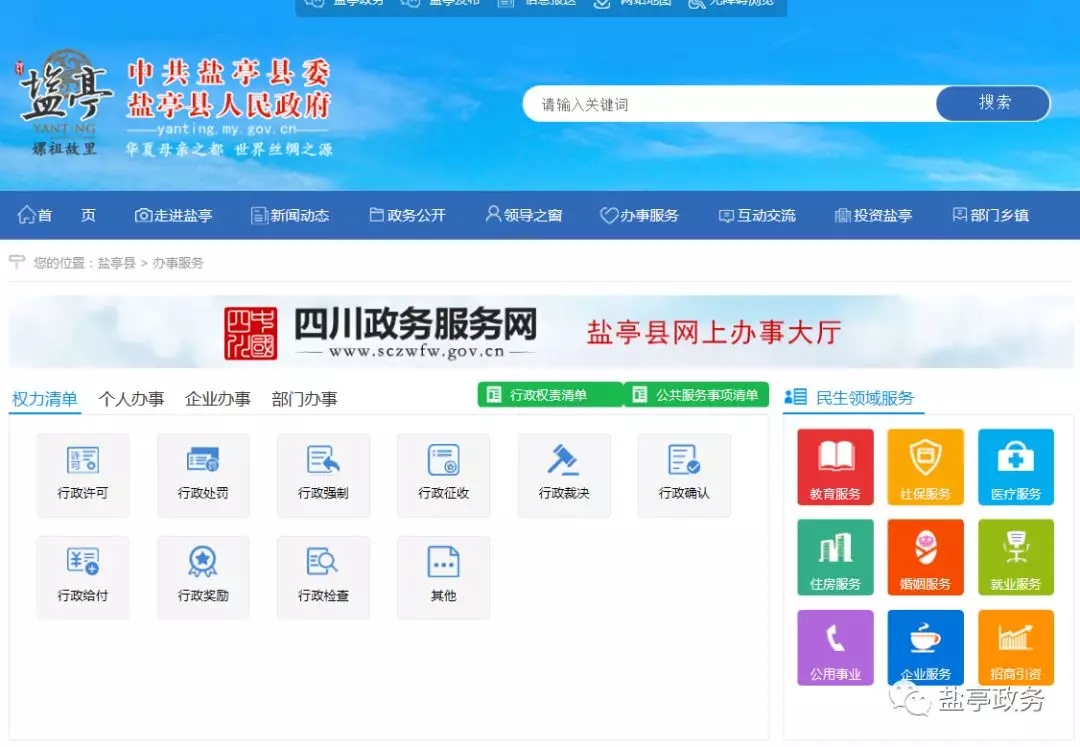
Task: Click 办事服务 in the breadcrumb trail
Action: pyautogui.click(x=178, y=263)
